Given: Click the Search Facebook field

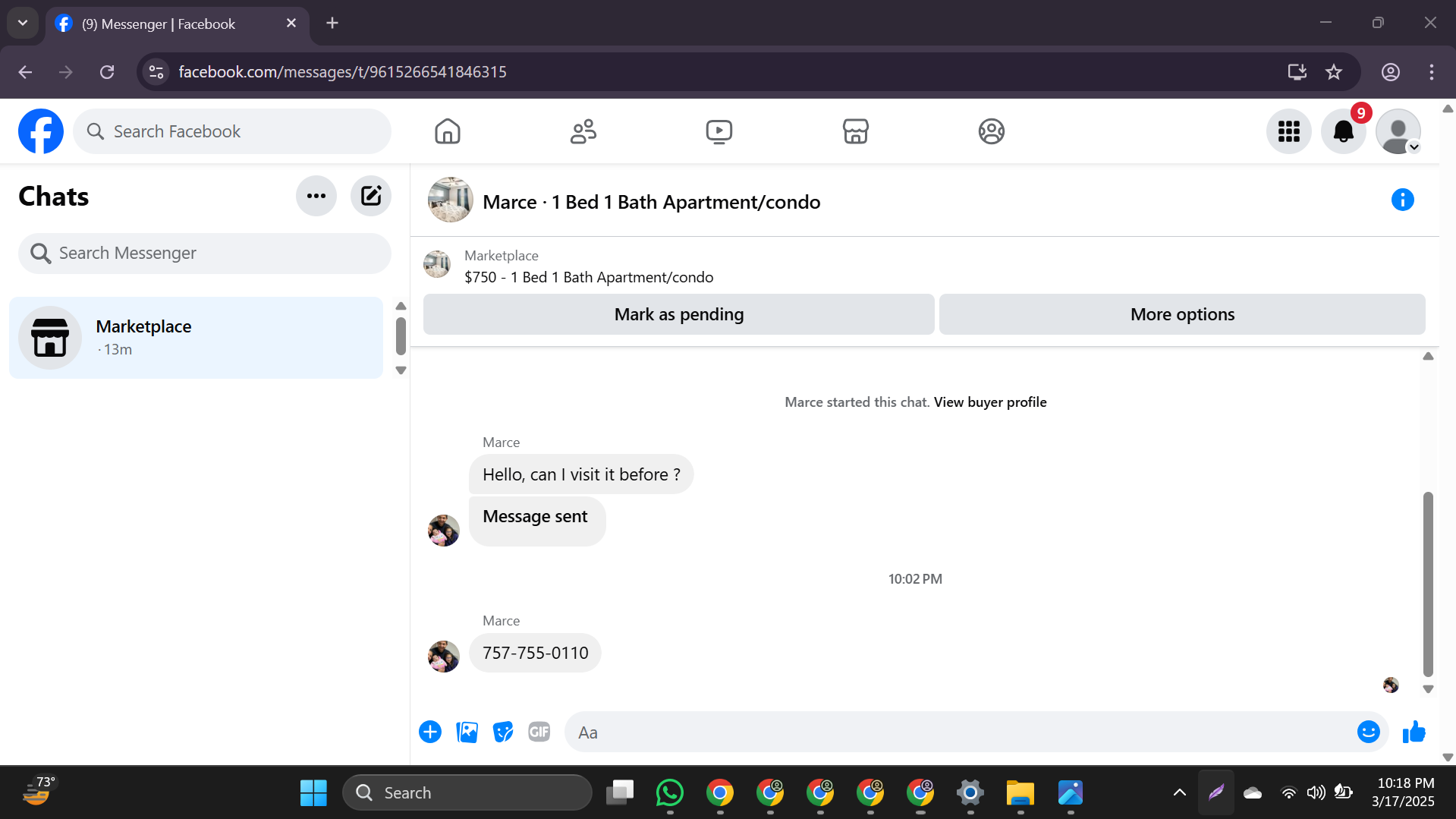Looking at the screenshot, I should pos(232,131).
